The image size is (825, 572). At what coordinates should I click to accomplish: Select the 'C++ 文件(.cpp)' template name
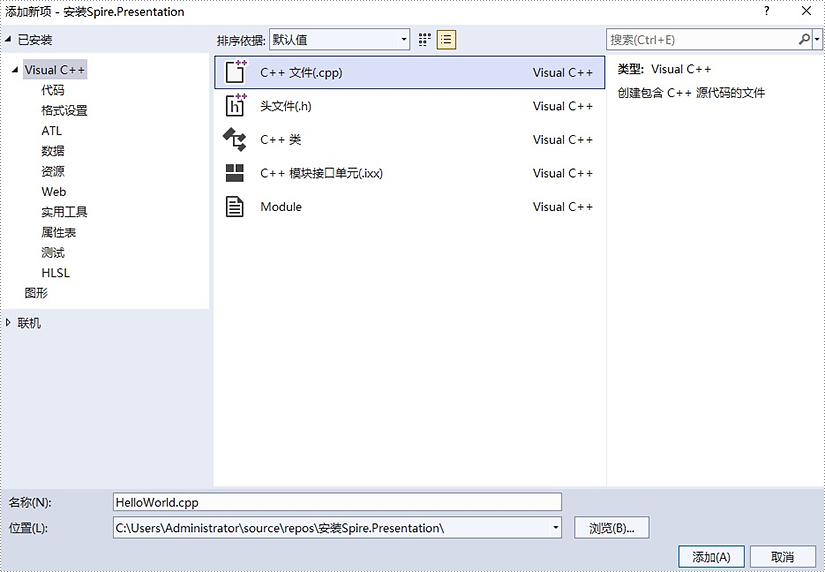click(301, 73)
